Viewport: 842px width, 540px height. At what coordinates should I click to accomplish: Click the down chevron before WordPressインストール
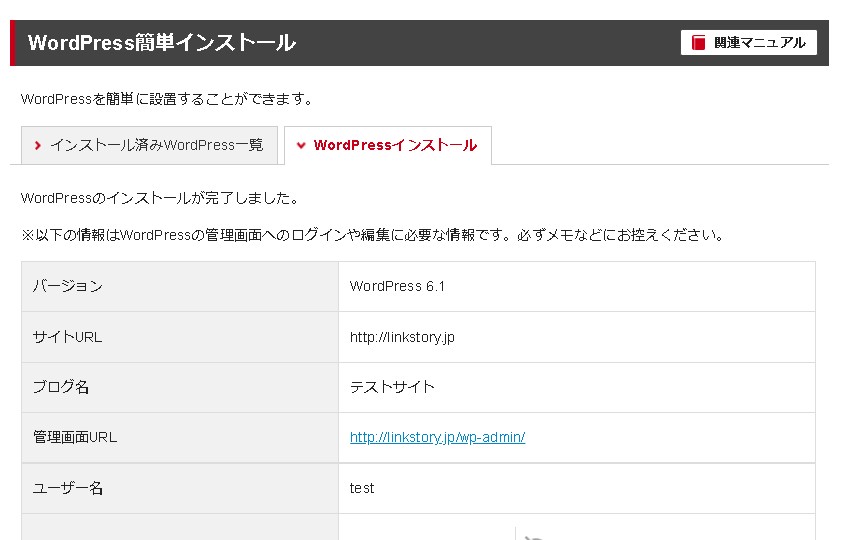click(300, 146)
